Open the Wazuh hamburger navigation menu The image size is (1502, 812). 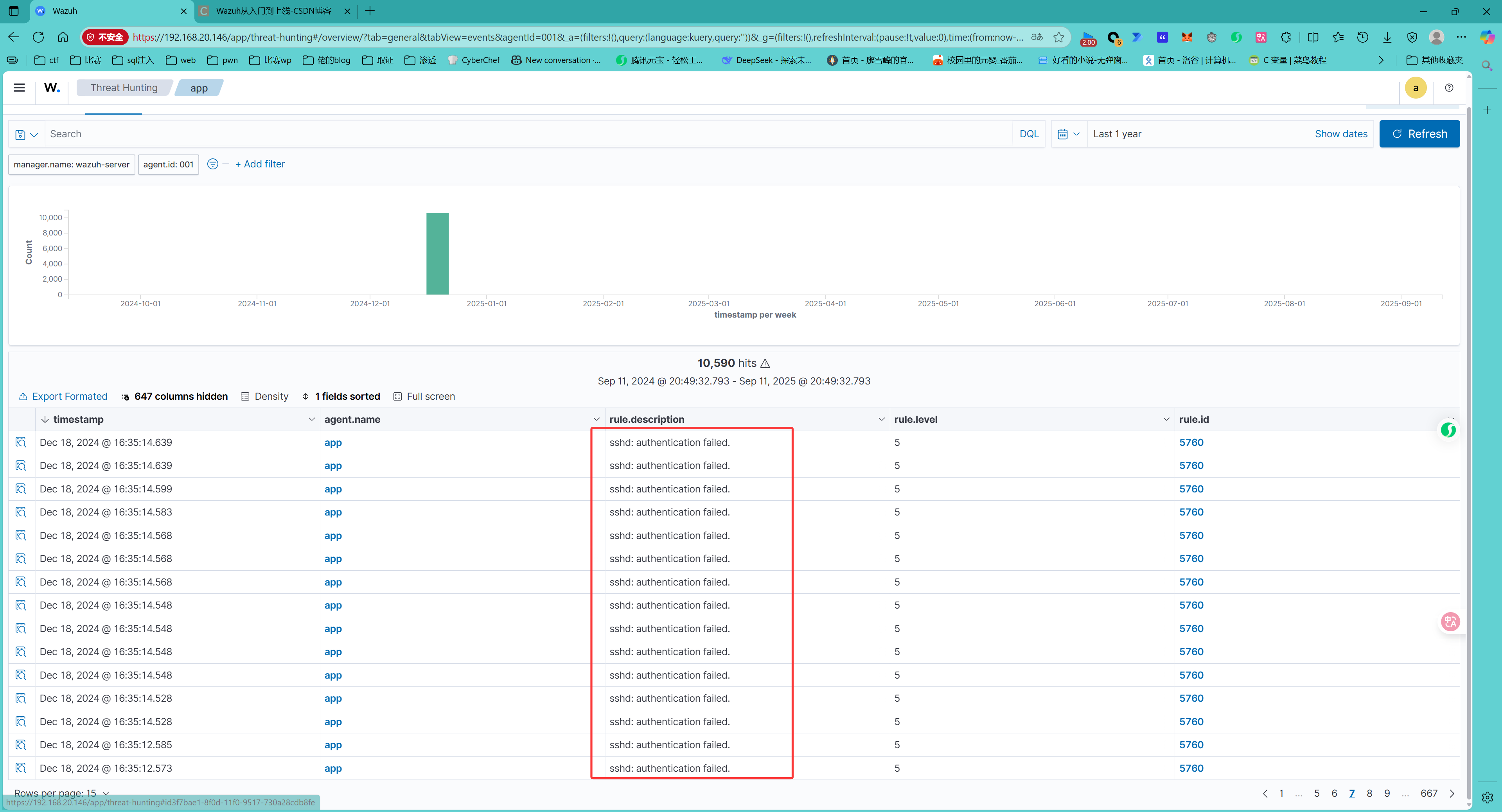(19, 88)
